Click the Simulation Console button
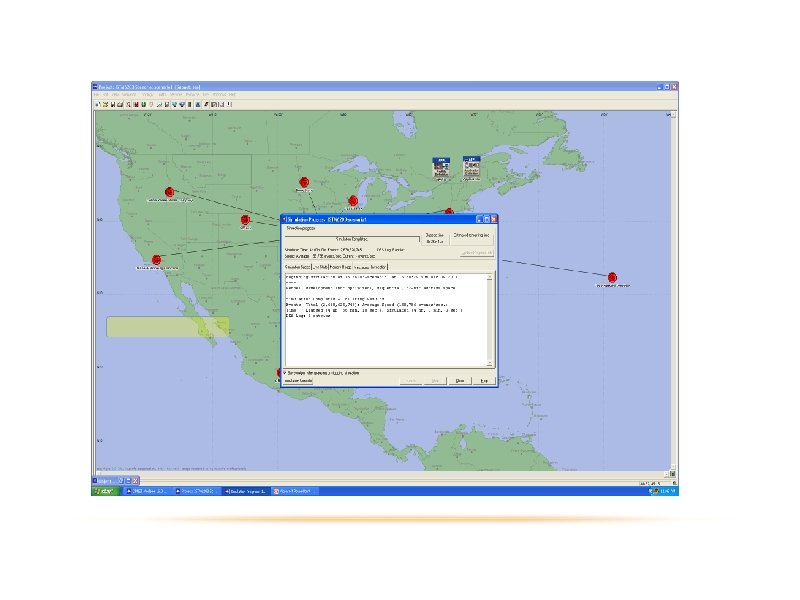Viewport: 800px width, 600px height. (298, 381)
